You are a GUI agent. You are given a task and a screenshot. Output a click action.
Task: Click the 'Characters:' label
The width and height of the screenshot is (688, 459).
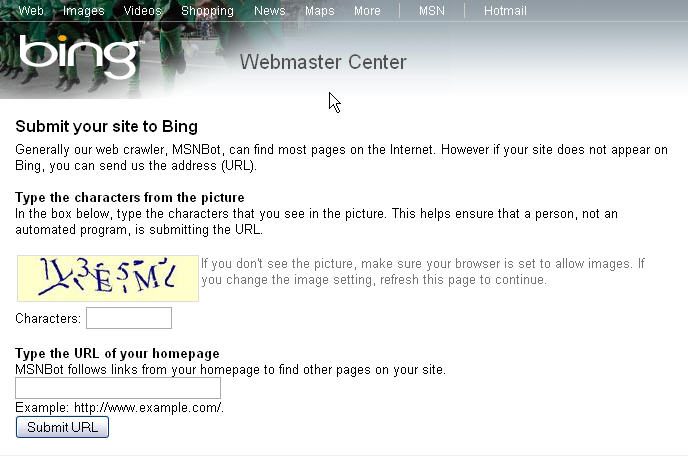[48, 318]
